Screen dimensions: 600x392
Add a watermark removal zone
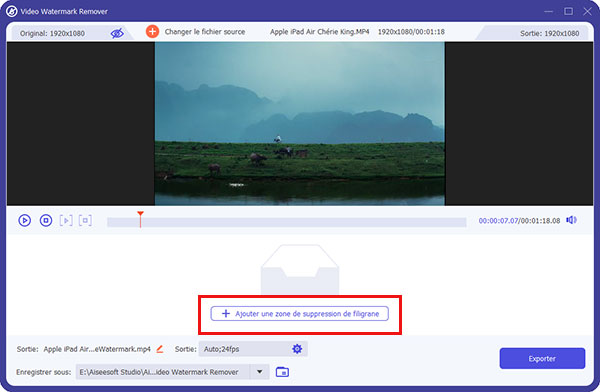(300, 314)
